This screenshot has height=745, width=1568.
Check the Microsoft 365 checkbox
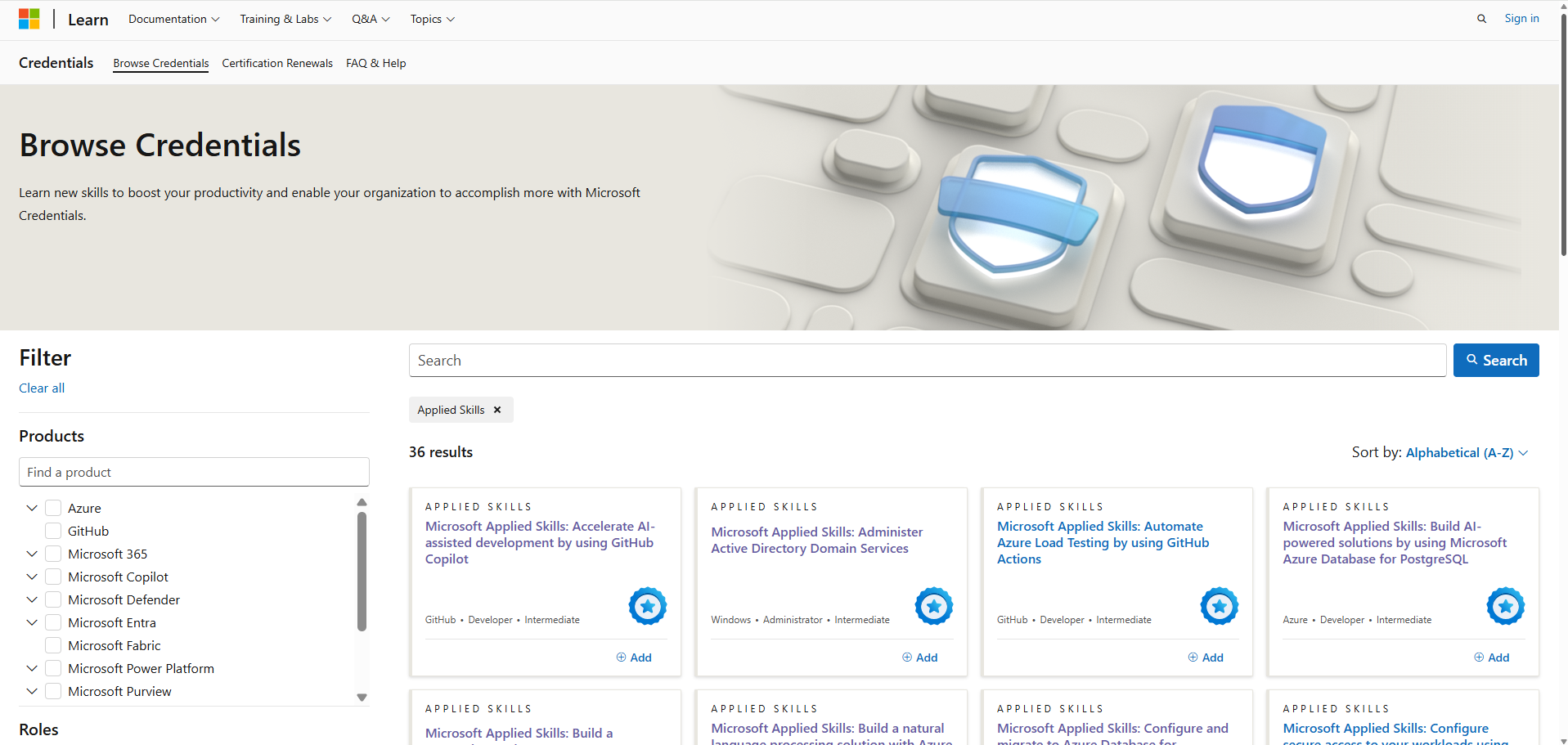pos(53,554)
